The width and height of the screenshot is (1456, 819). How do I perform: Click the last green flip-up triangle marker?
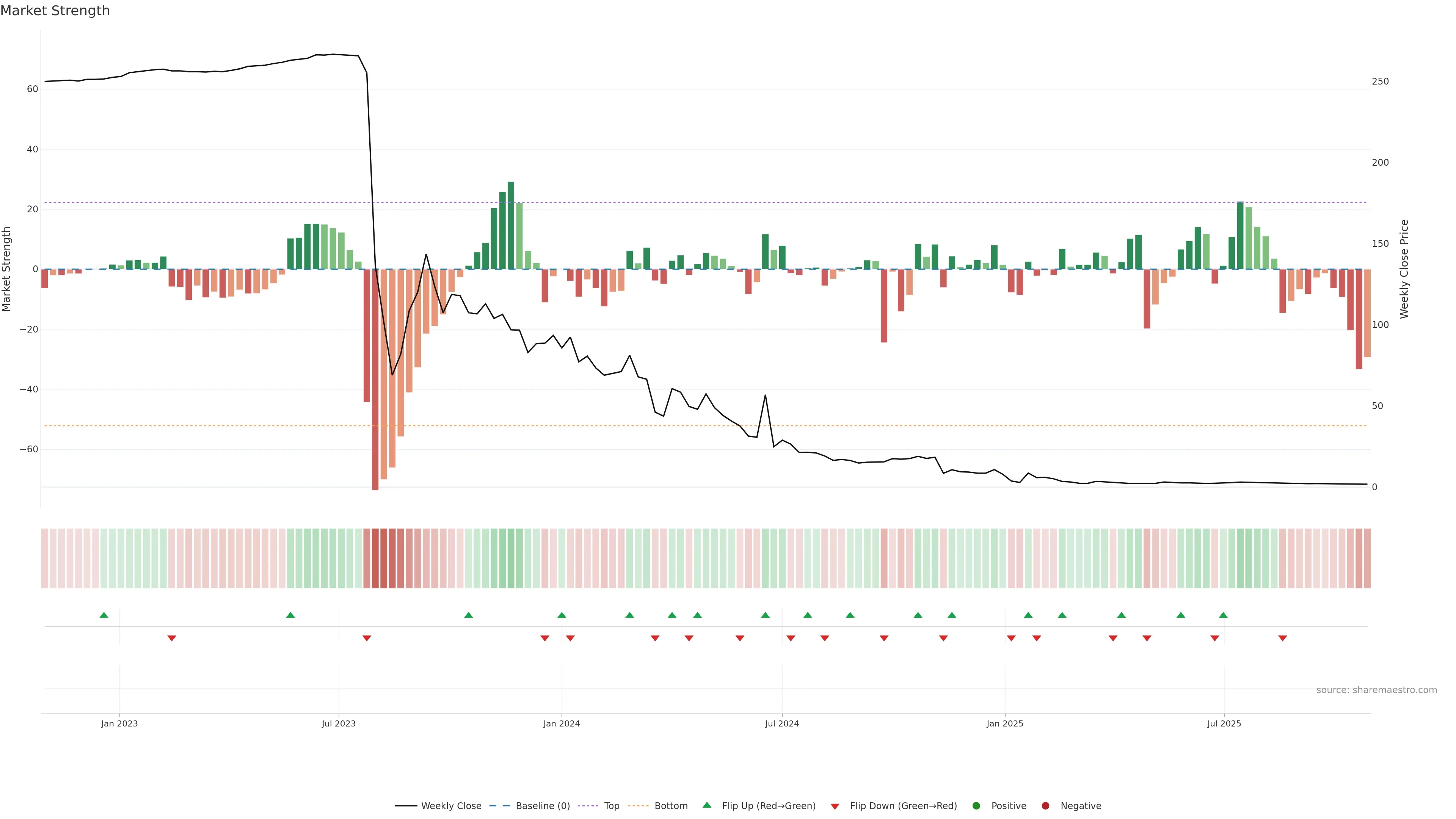(1223, 615)
